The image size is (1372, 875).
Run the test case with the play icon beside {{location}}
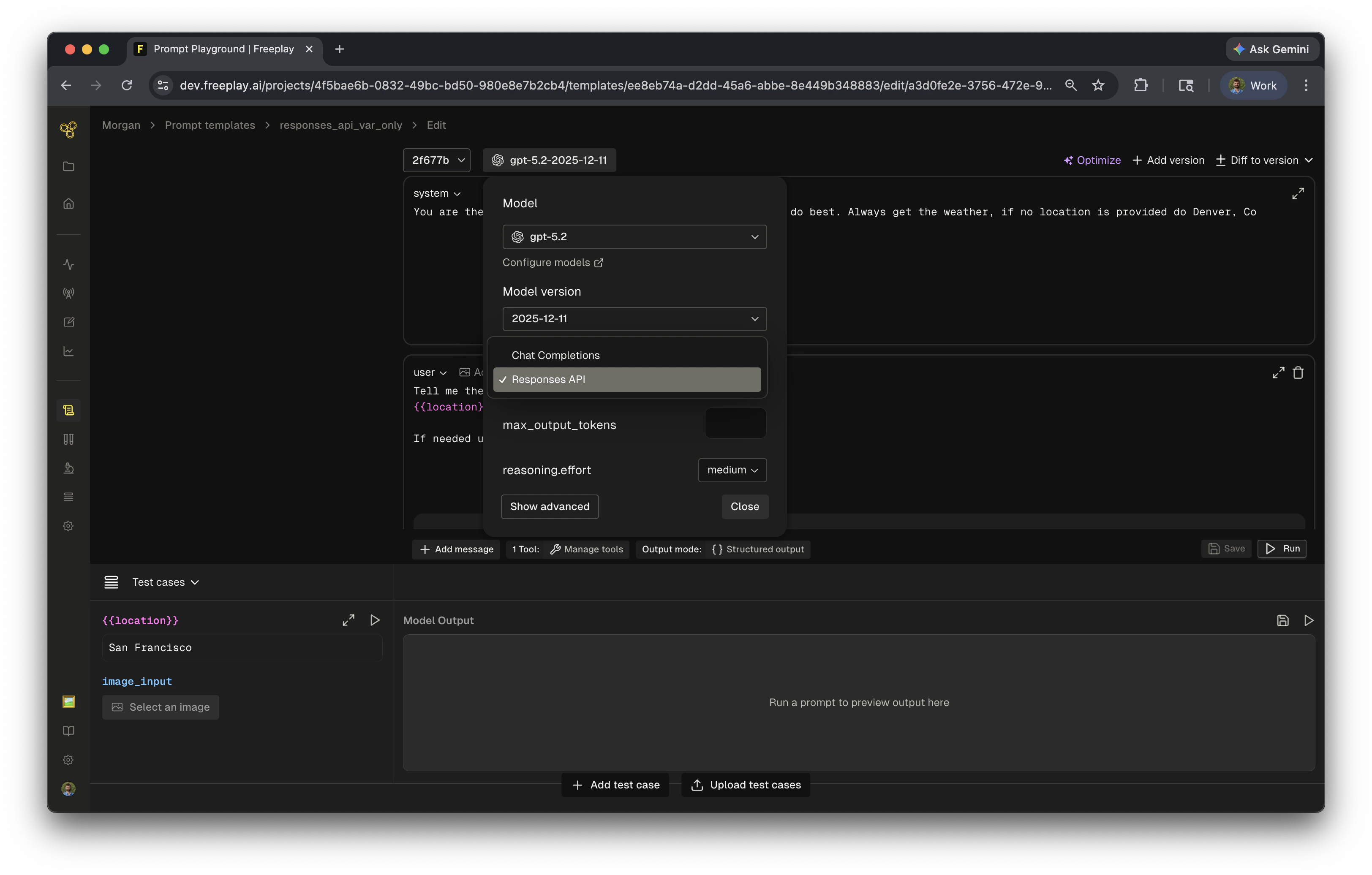point(375,620)
